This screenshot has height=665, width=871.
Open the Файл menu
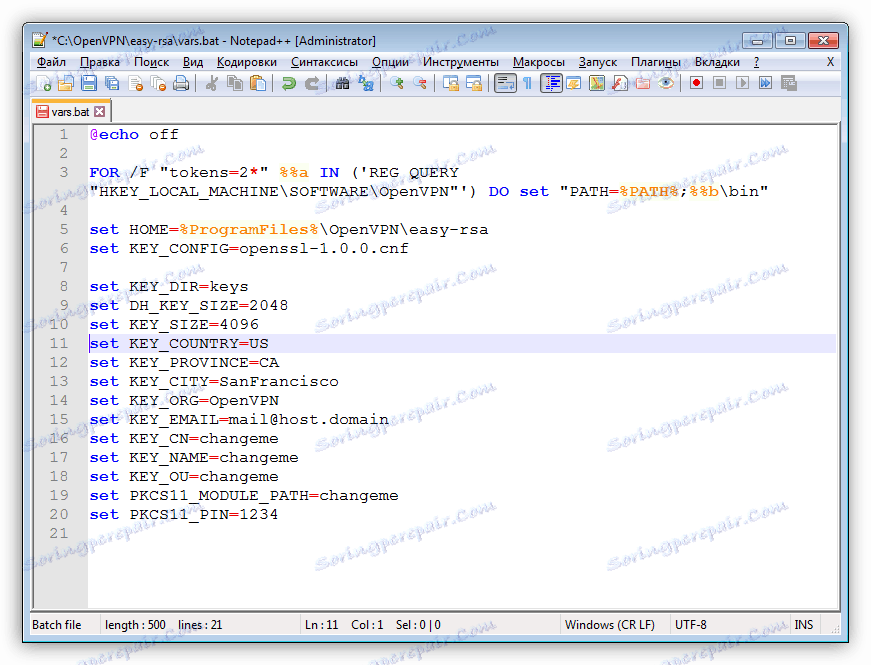51,62
